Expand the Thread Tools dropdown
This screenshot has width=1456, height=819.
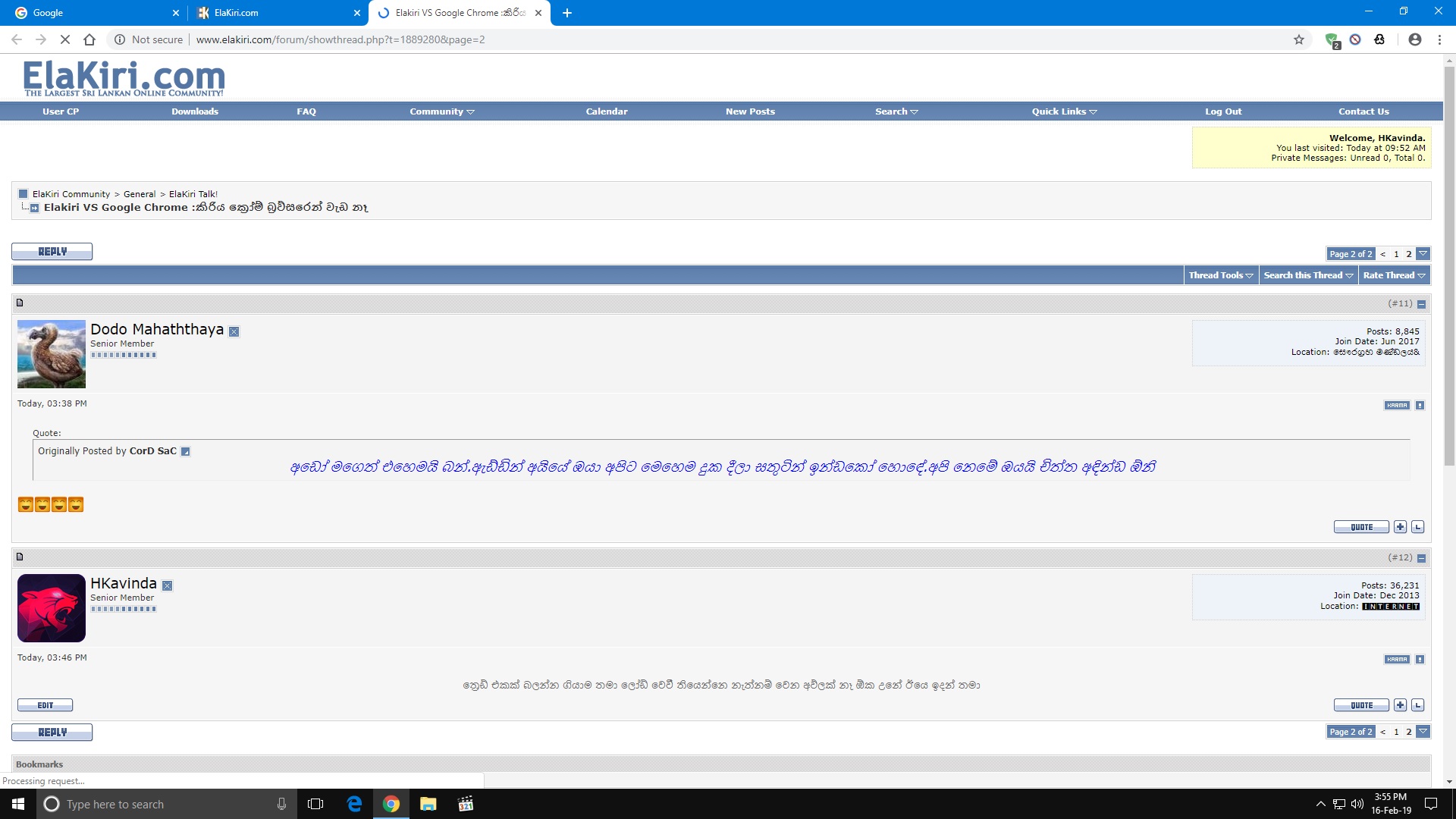pos(1221,275)
